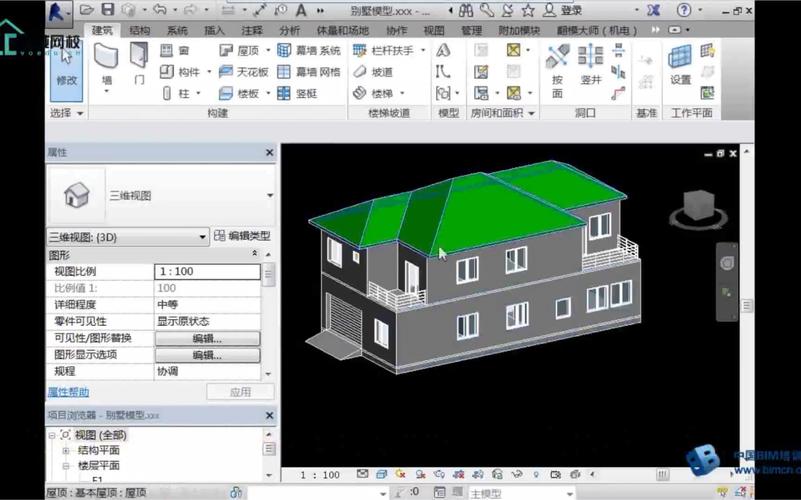Expand the 房间和面积 panel dropdown
801x500 pixels.
(532, 113)
